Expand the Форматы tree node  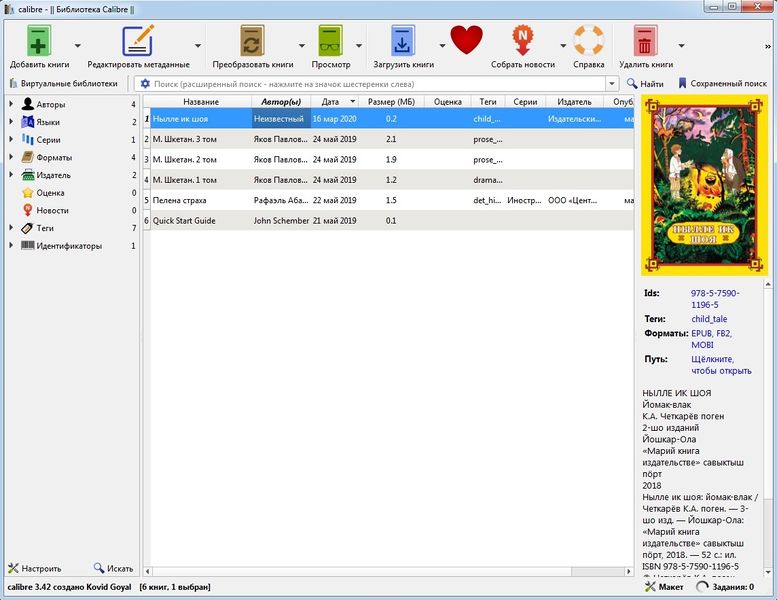pyautogui.click(x=11, y=157)
